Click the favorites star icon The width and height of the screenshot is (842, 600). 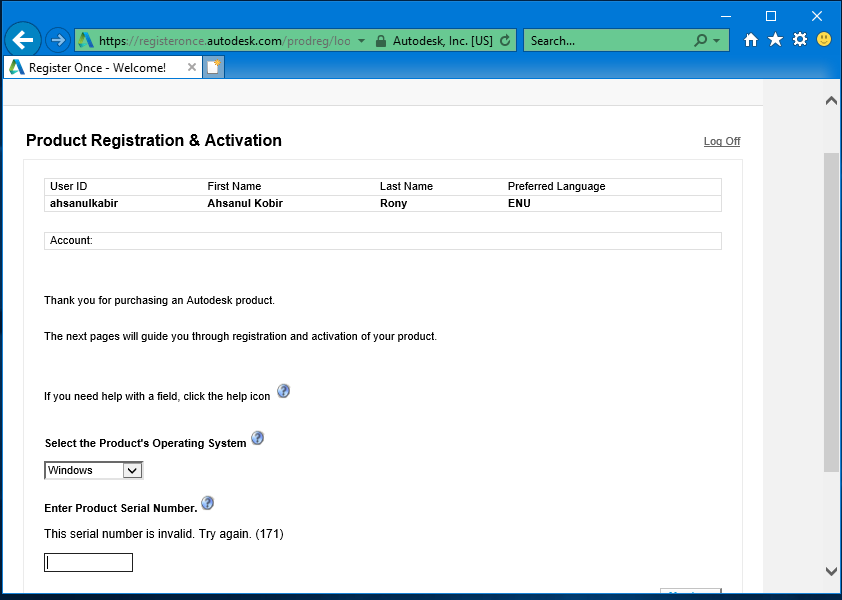(775, 39)
